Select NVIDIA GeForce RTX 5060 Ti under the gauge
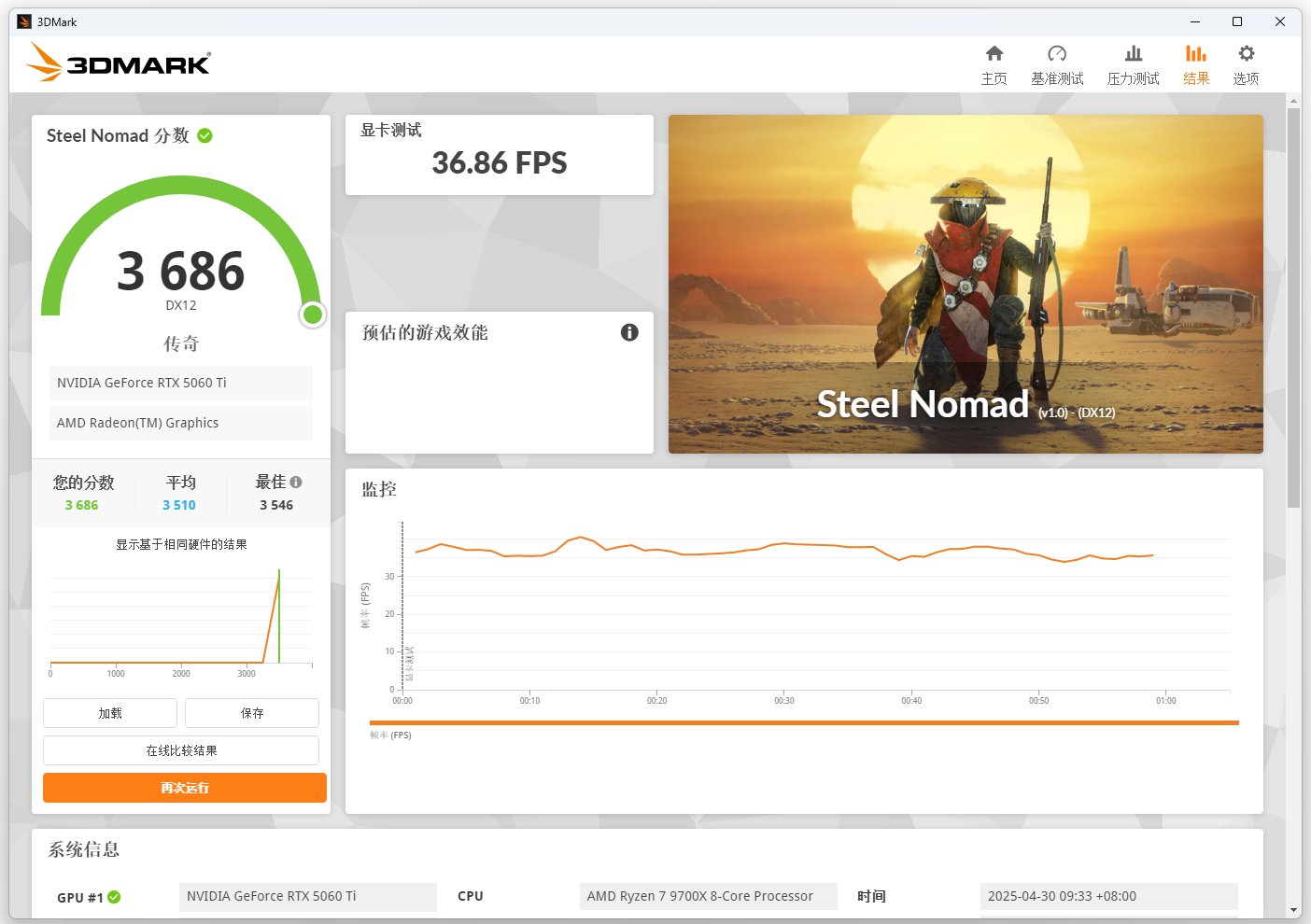1311x924 pixels. (x=181, y=383)
